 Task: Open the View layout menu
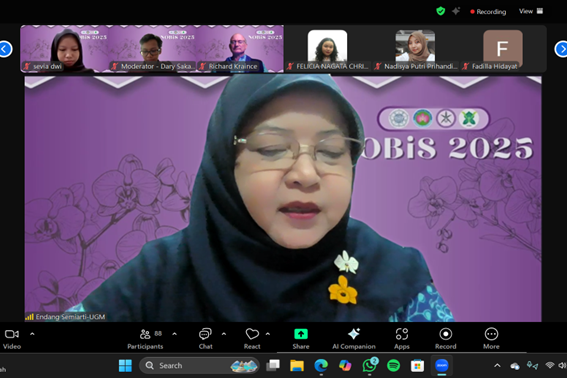click(x=531, y=11)
